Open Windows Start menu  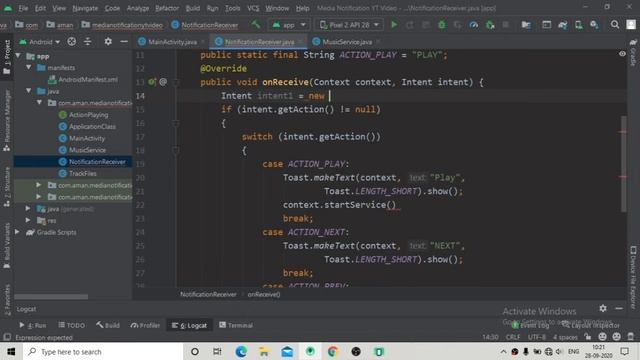point(11,351)
